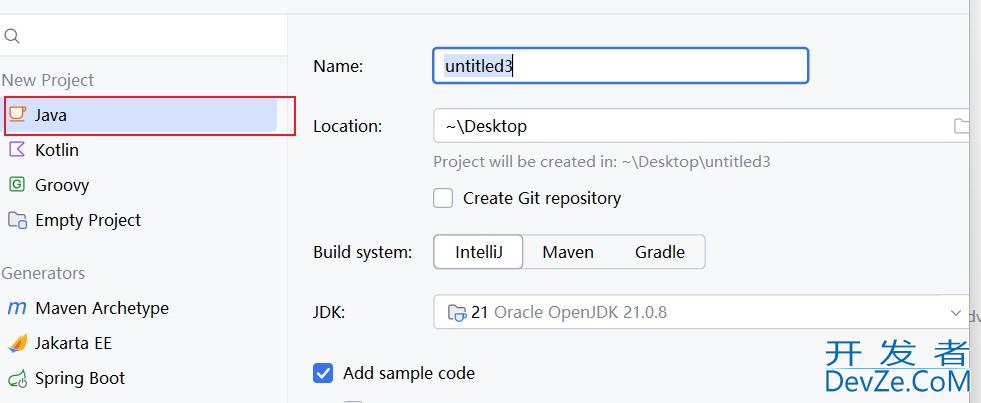Select the Empty Project folder icon
This screenshot has height=403, width=981.
click(x=17, y=220)
